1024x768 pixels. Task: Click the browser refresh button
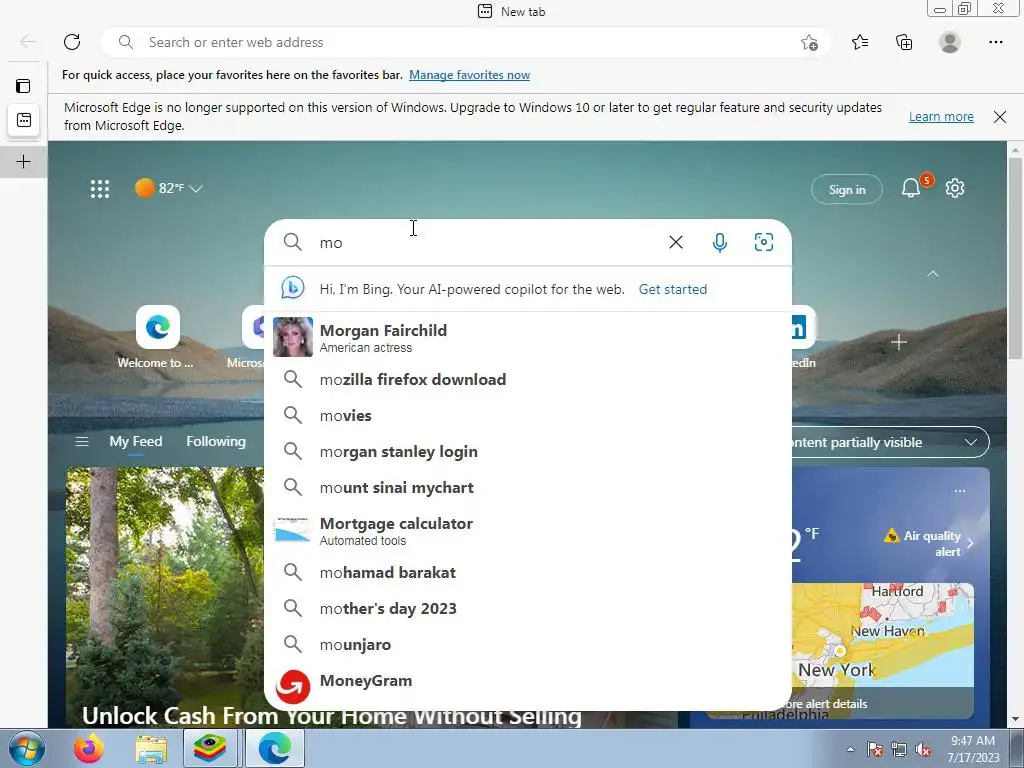coord(72,42)
